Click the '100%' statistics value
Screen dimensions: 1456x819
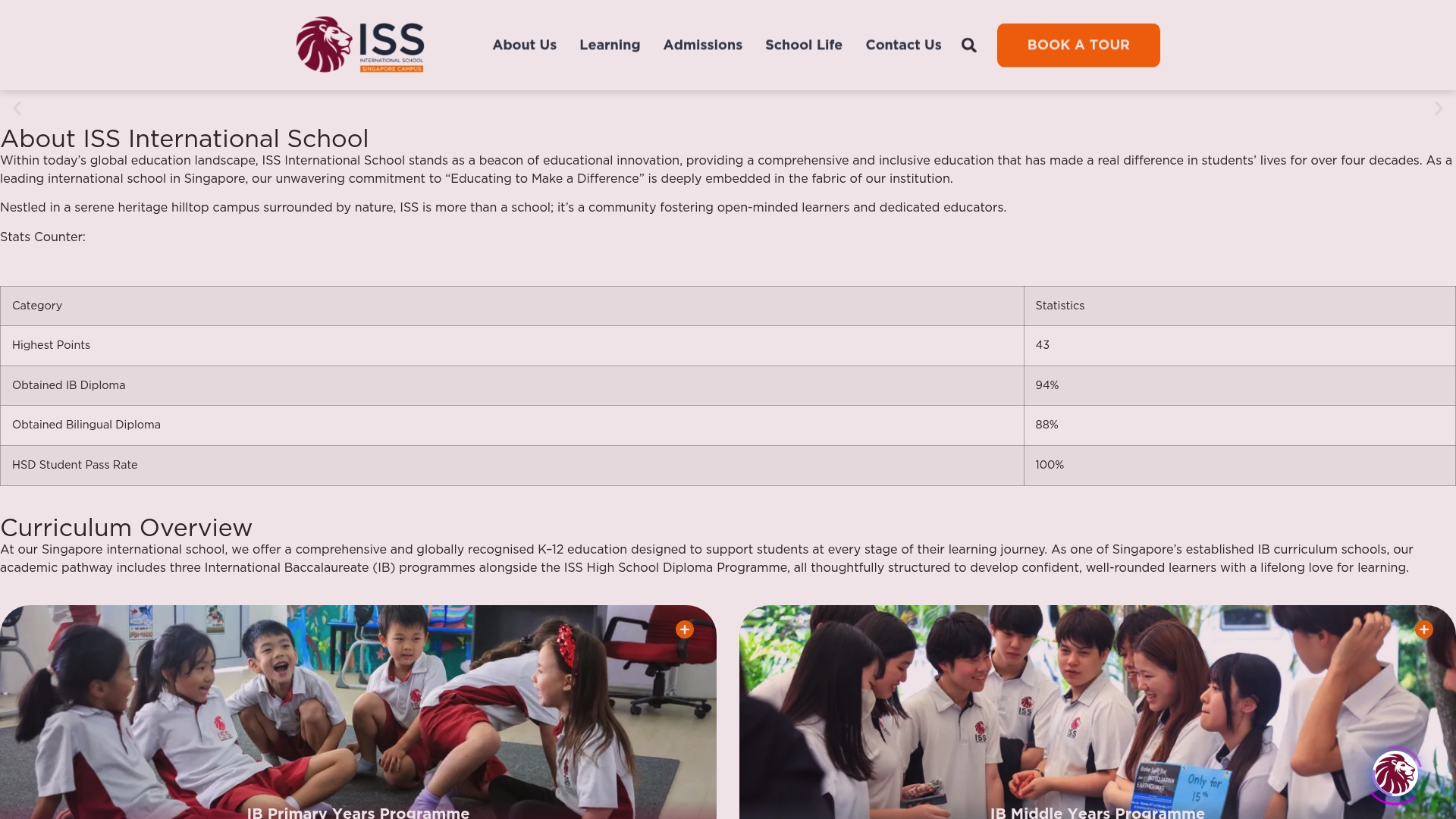pyautogui.click(x=1050, y=465)
